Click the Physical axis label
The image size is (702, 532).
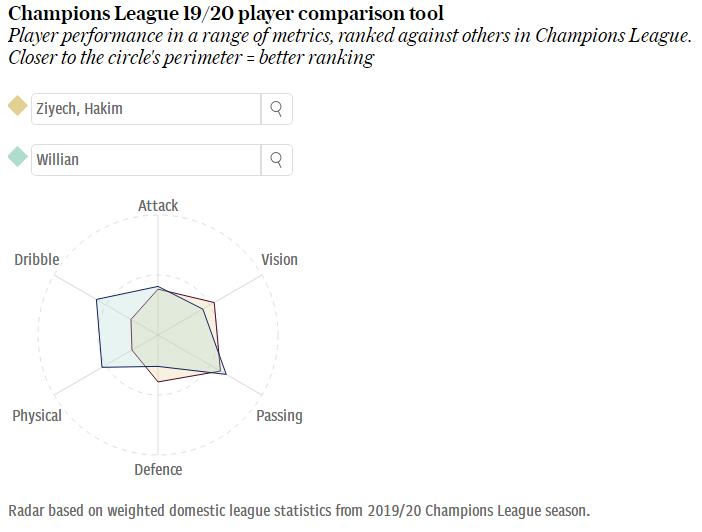[37, 416]
